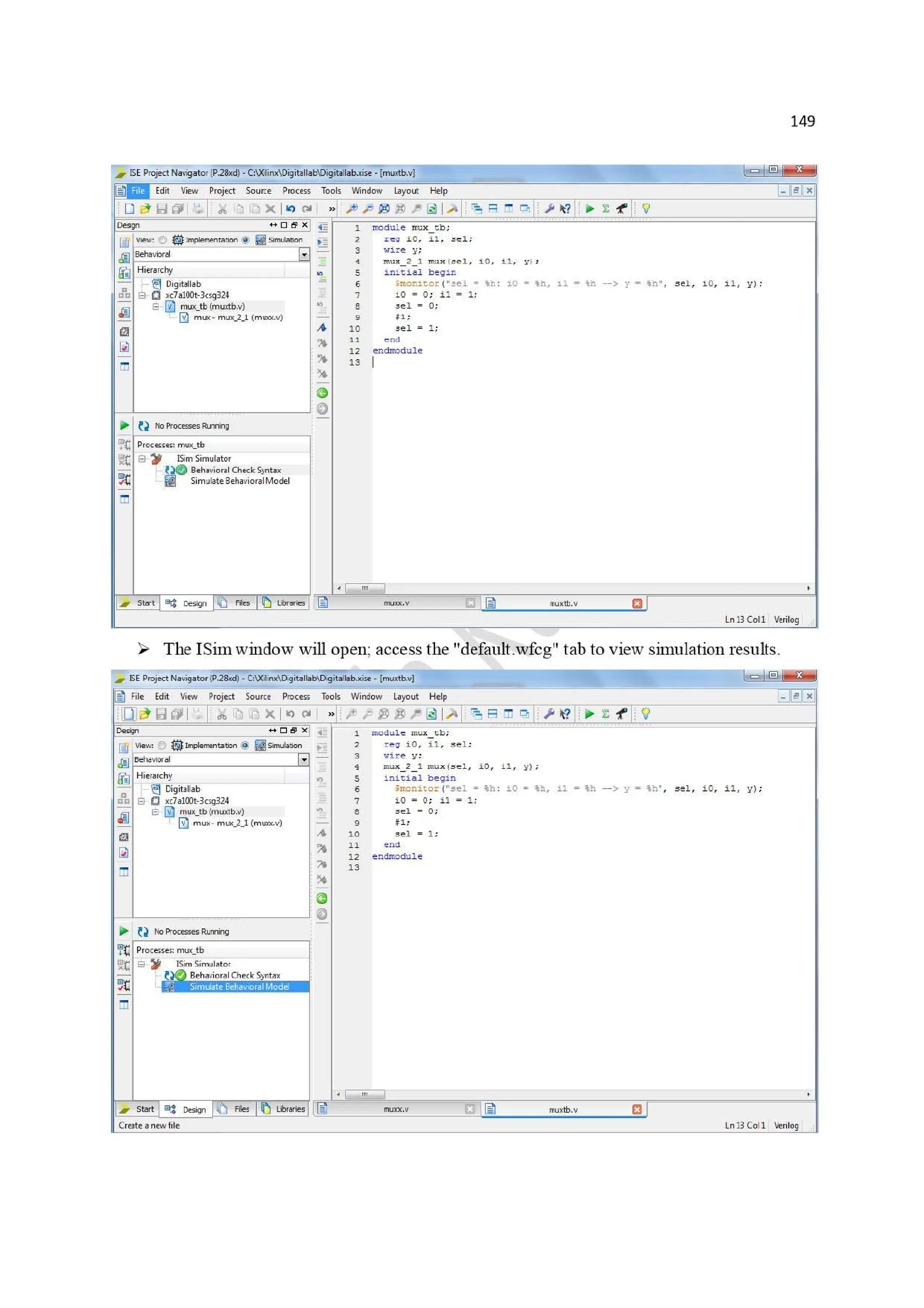
Task: Click What's This help cursor icon, upper toolbar
Action: click(x=565, y=209)
